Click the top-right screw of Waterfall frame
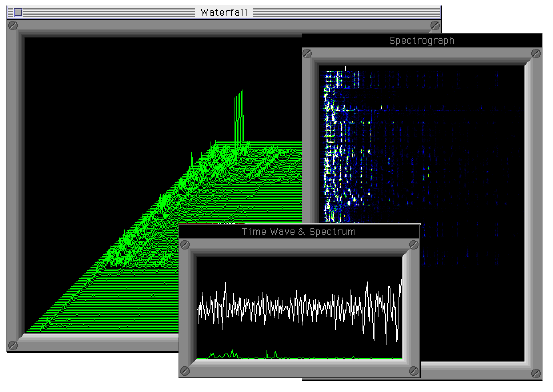 point(435,25)
